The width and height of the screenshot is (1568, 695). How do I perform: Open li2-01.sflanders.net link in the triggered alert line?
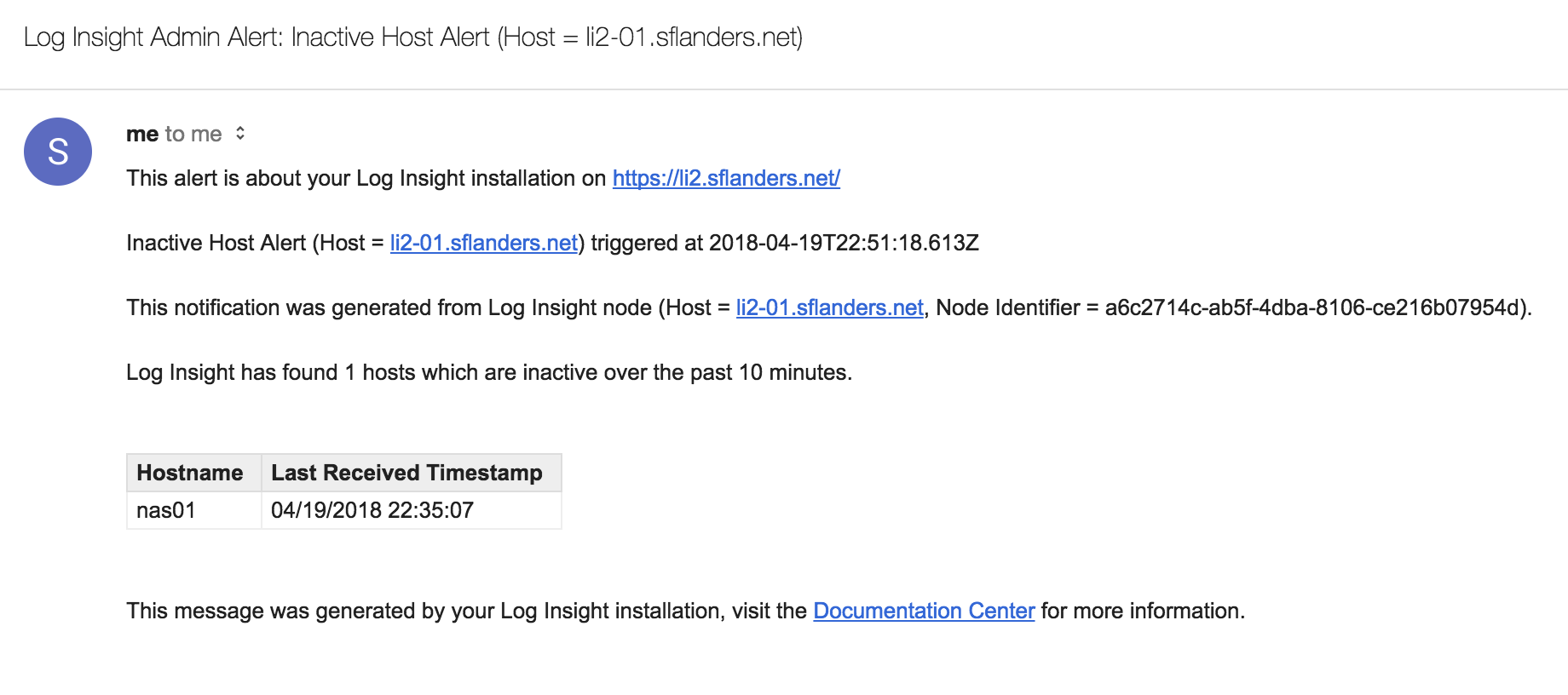click(484, 243)
